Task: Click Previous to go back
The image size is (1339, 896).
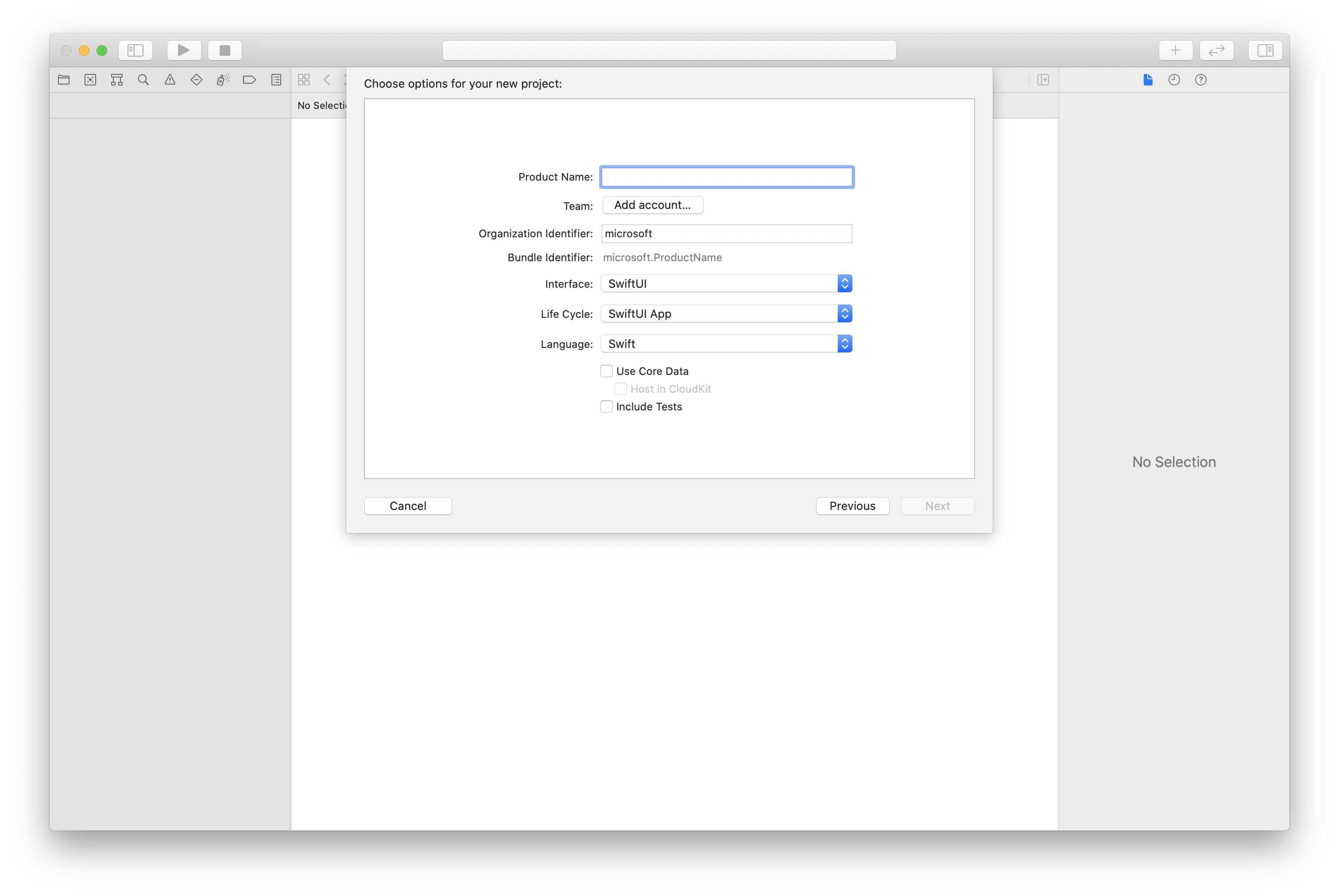Action: tap(852, 505)
